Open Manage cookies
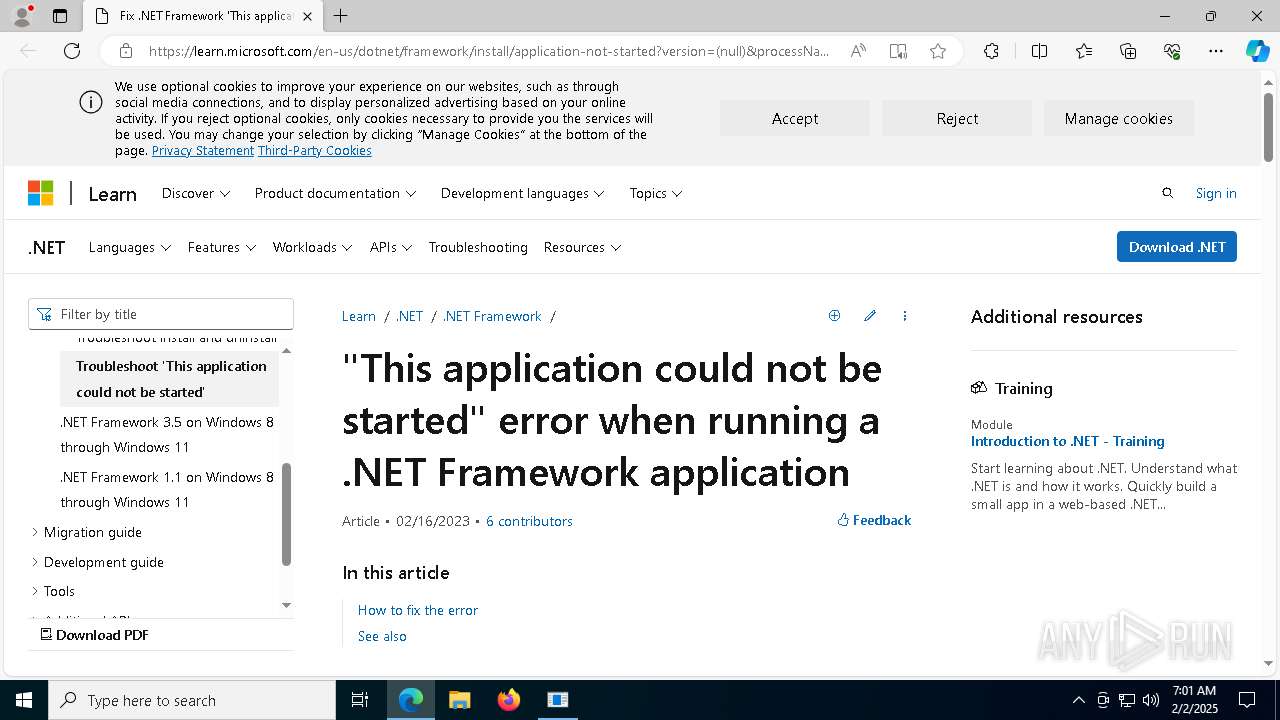Image resolution: width=1280 pixels, height=720 pixels. pos(1119,118)
